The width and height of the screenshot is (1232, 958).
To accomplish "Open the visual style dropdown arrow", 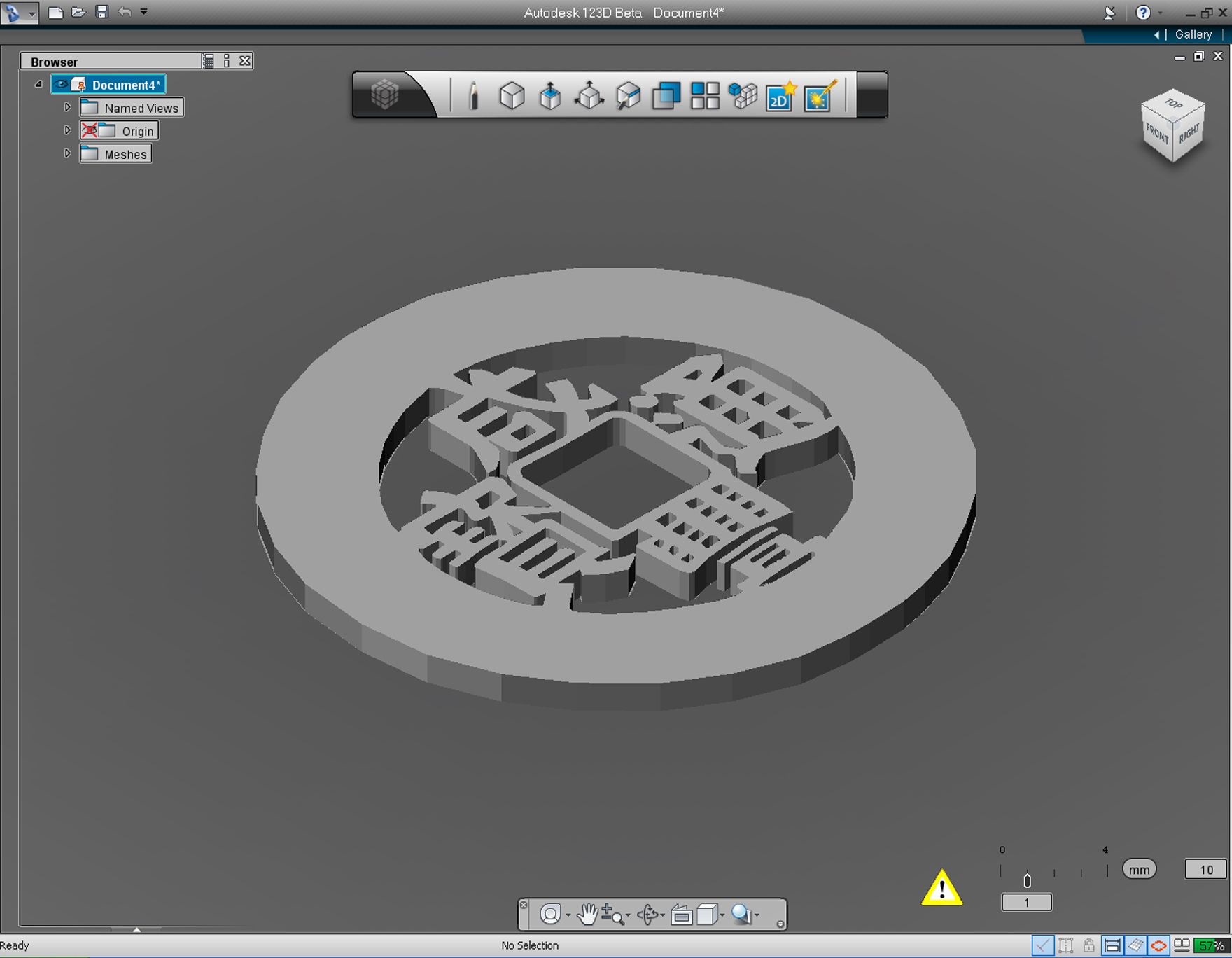I will click(722, 915).
